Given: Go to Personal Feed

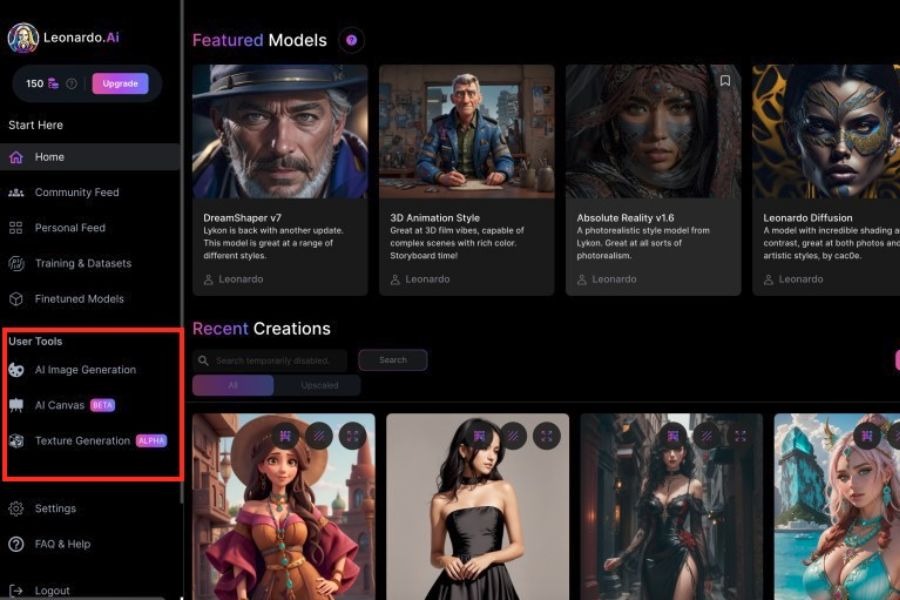Looking at the screenshot, I should 69,228.
